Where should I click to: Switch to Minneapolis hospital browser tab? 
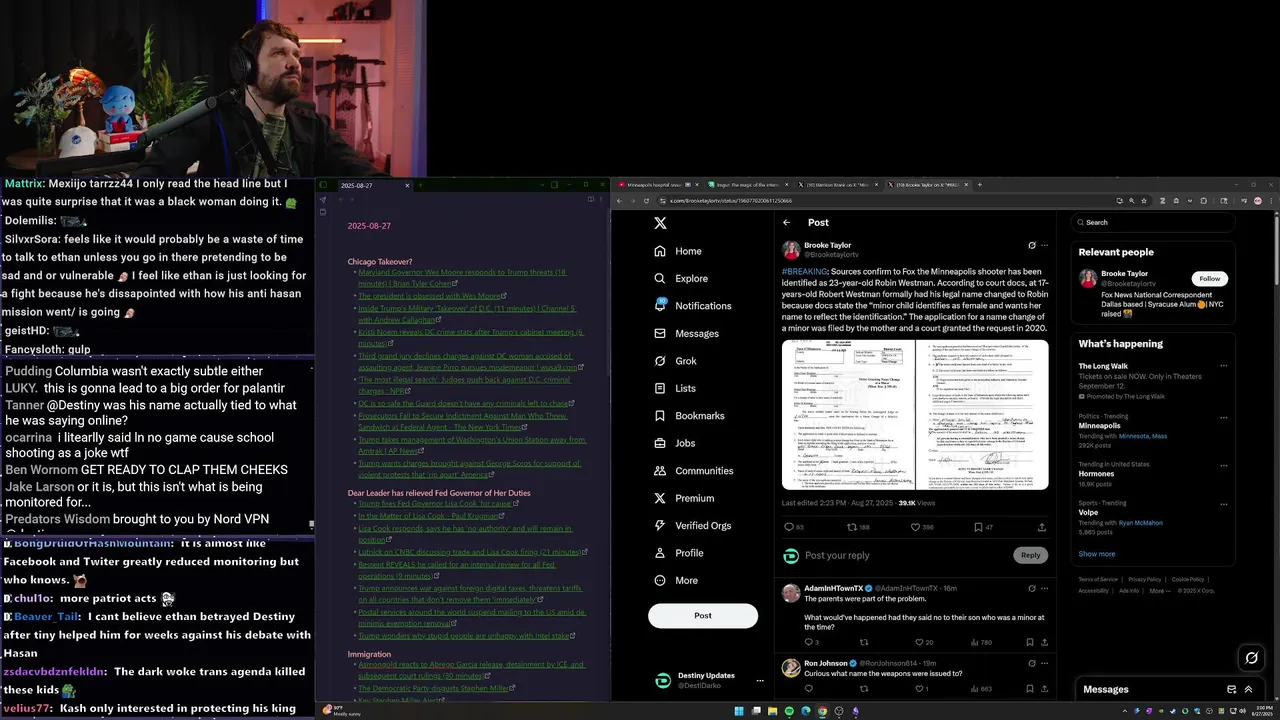659,185
